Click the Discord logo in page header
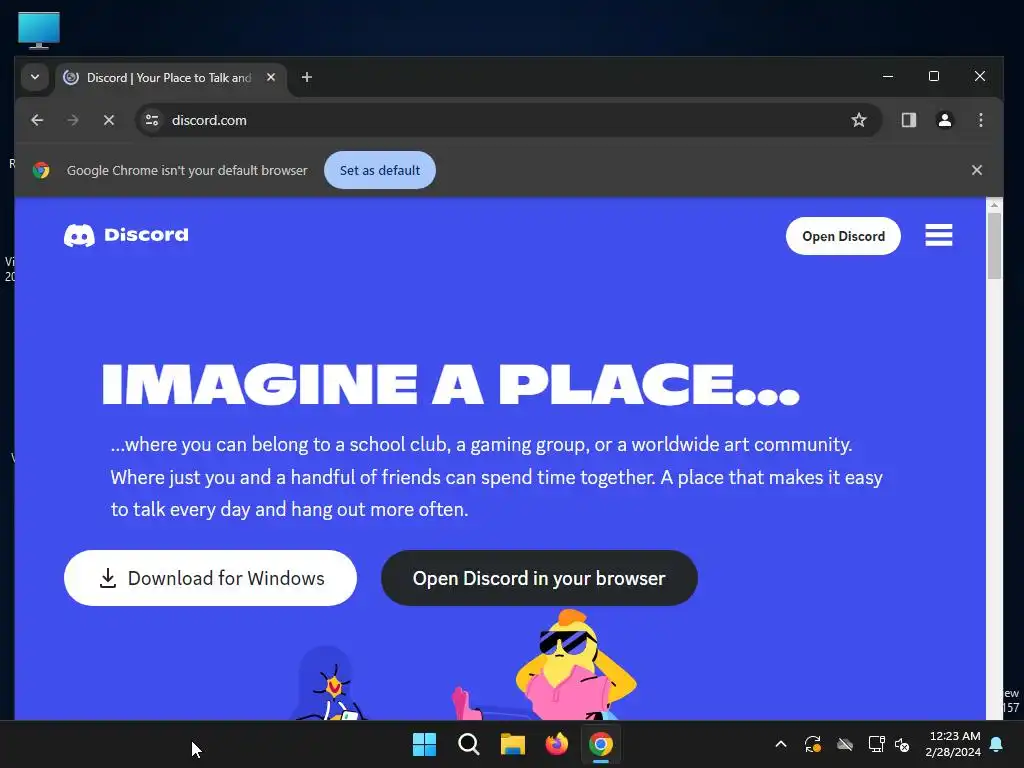 (x=126, y=235)
